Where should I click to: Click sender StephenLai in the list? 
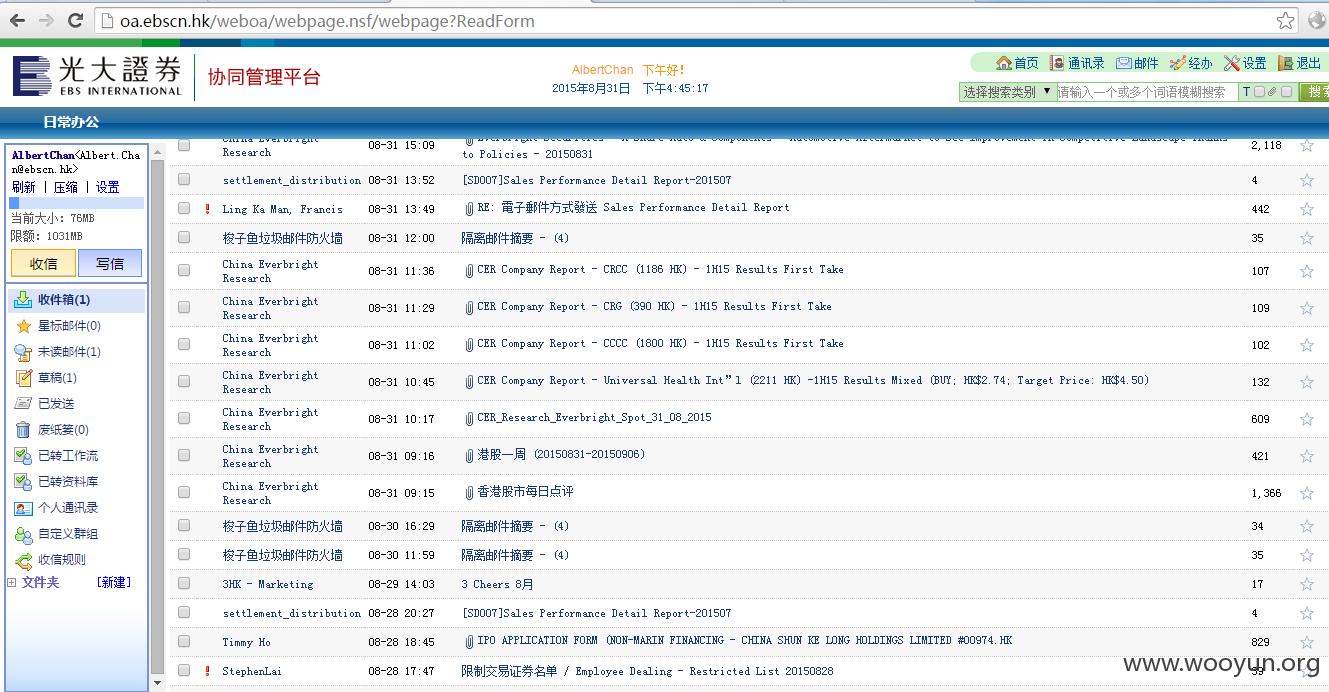point(252,671)
